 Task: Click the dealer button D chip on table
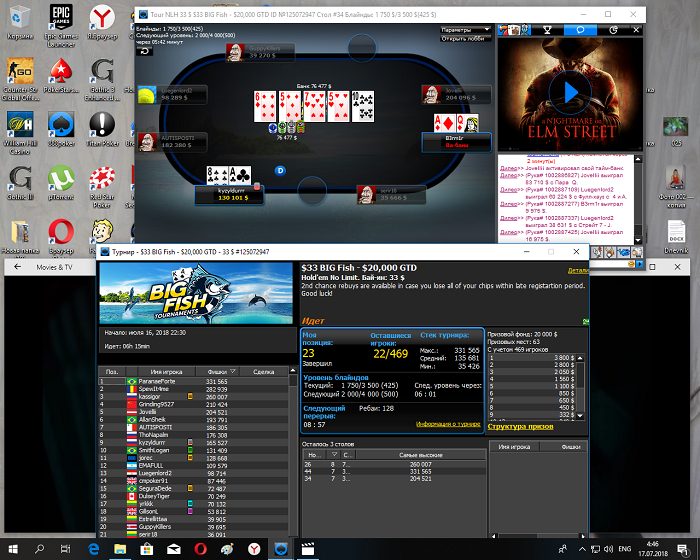[280, 171]
